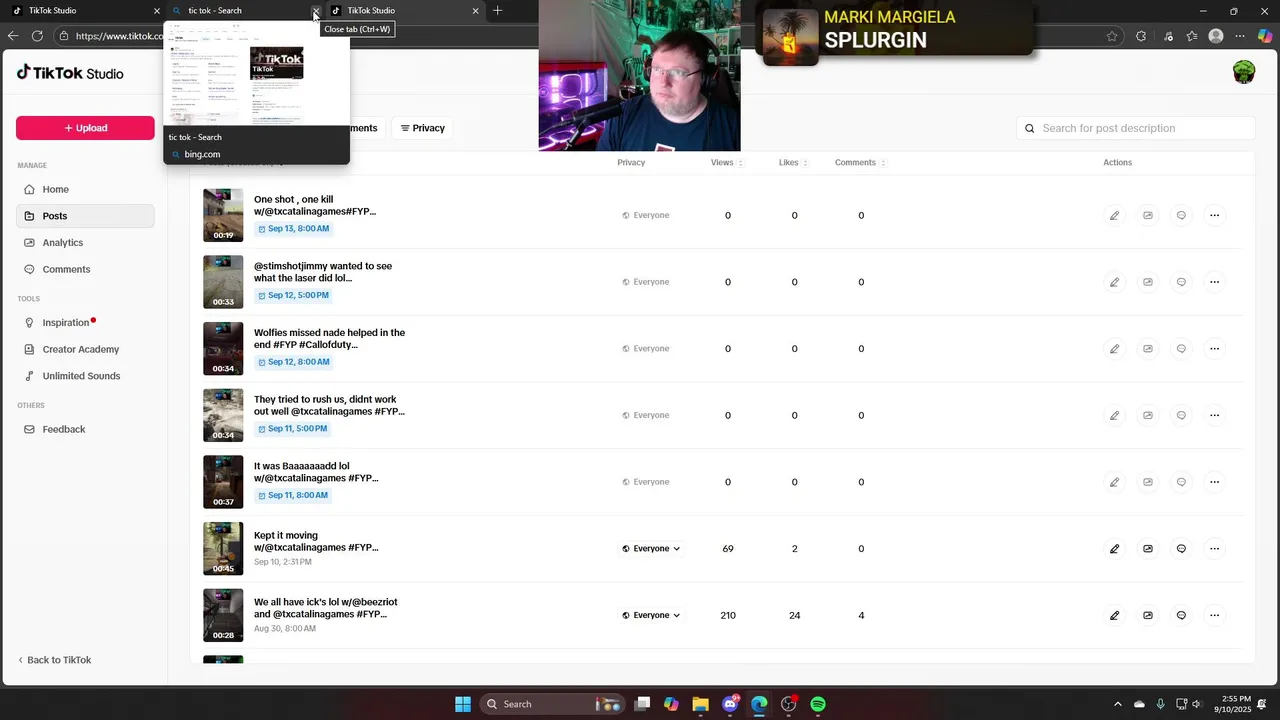Open the browser profile icon in toolbar
The width and height of the screenshot is (1280, 720).
1216,36
